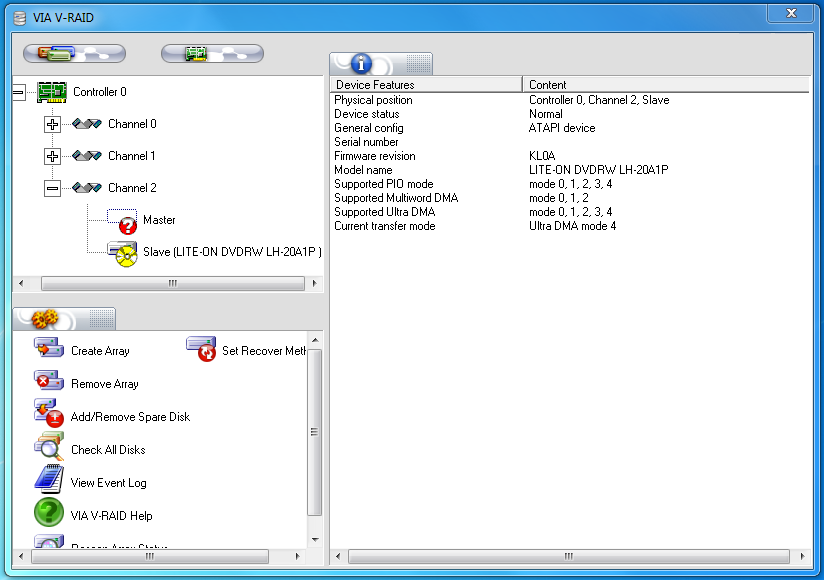The width and height of the screenshot is (824, 580).
Task: Click the tasks panel vertical scrollbar thumb
Action: tap(314, 432)
